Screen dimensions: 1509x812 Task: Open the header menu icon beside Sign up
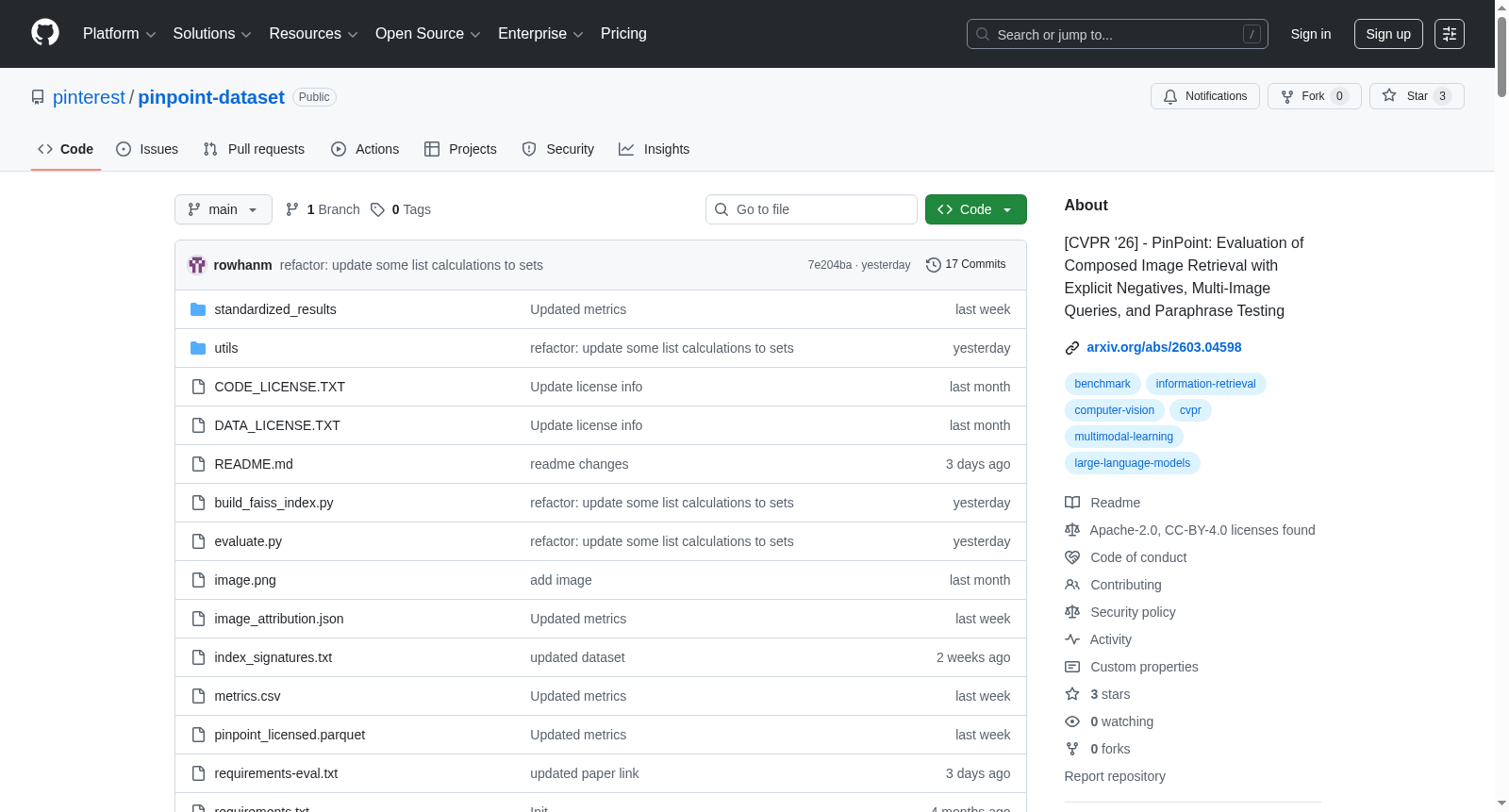click(1450, 34)
